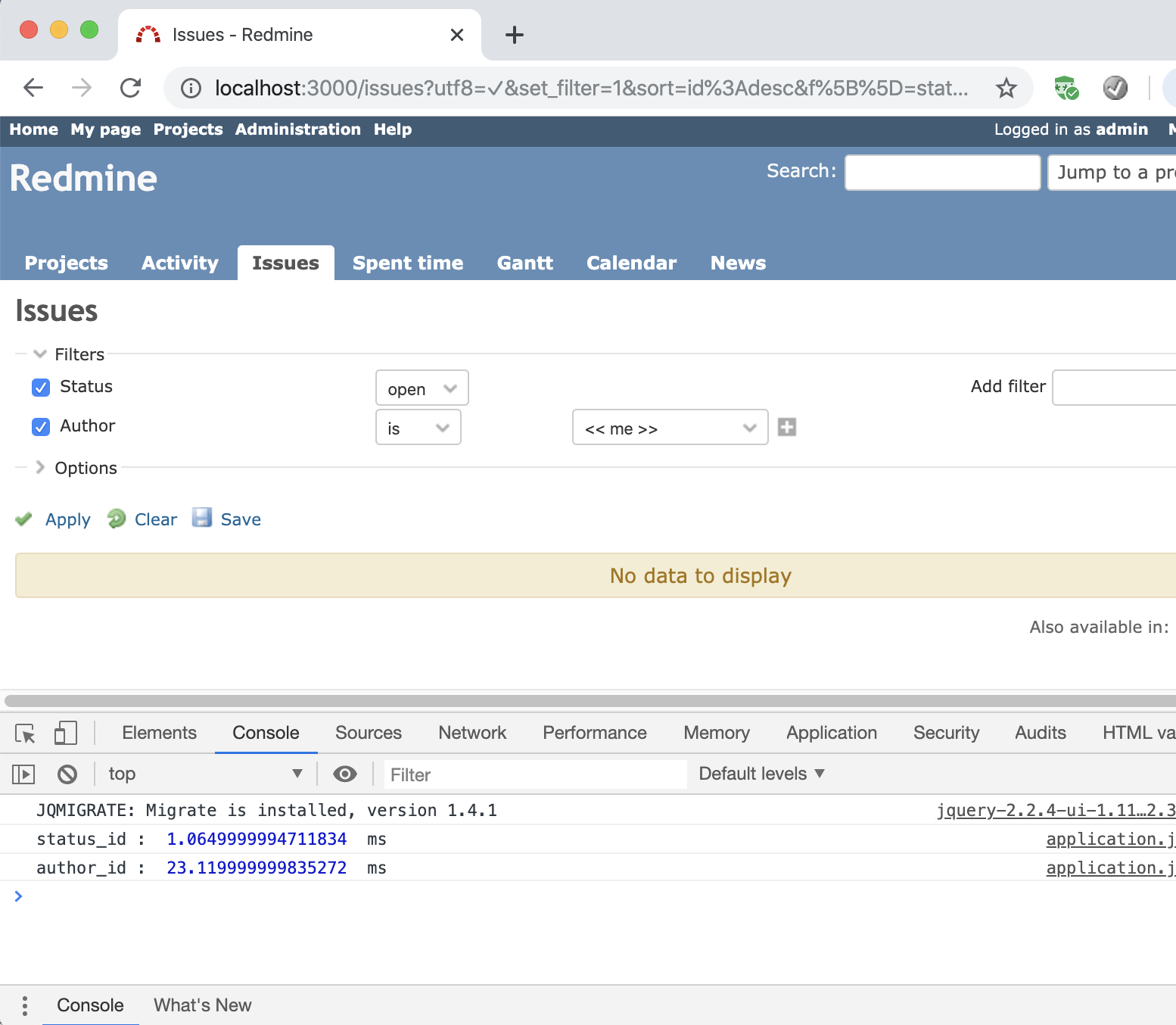Open application.js link for author_id log
The width and height of the screenshot is (1176, 1025).
coord(1111,868)
